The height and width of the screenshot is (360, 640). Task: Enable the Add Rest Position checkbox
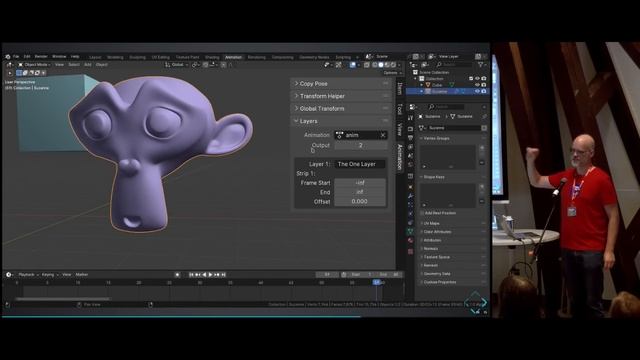tap(422, 213)
